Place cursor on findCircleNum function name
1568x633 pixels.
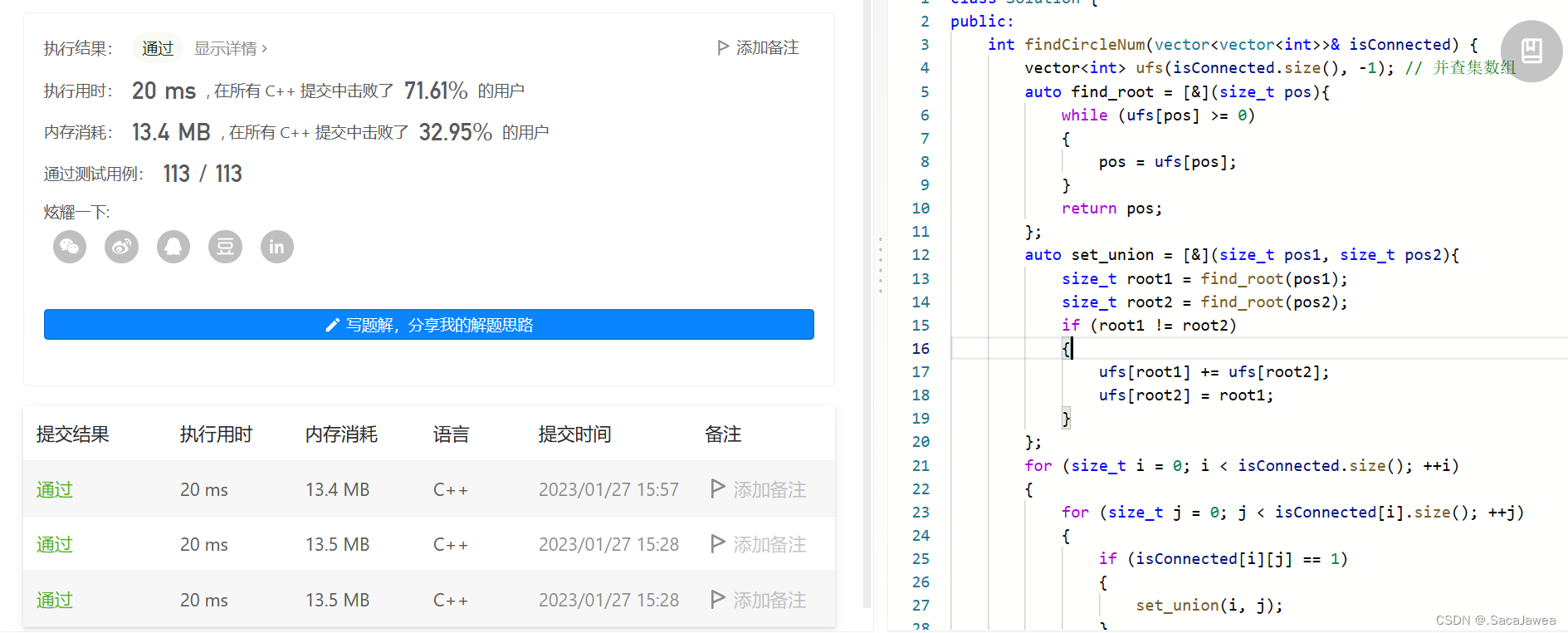1085,45
